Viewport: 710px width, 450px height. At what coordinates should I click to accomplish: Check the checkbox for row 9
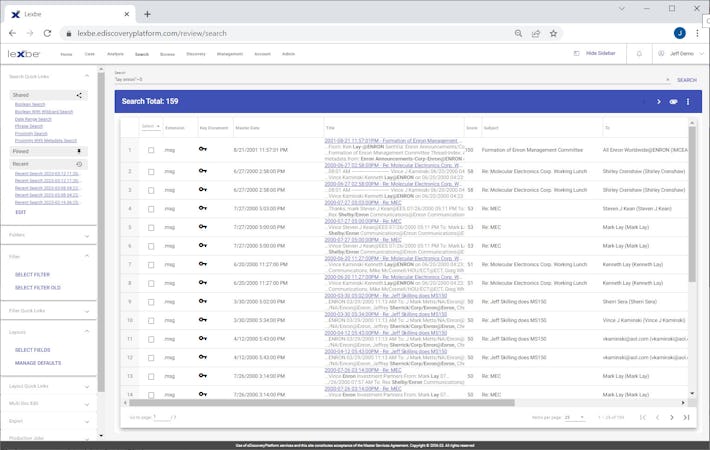pos(151,302)
